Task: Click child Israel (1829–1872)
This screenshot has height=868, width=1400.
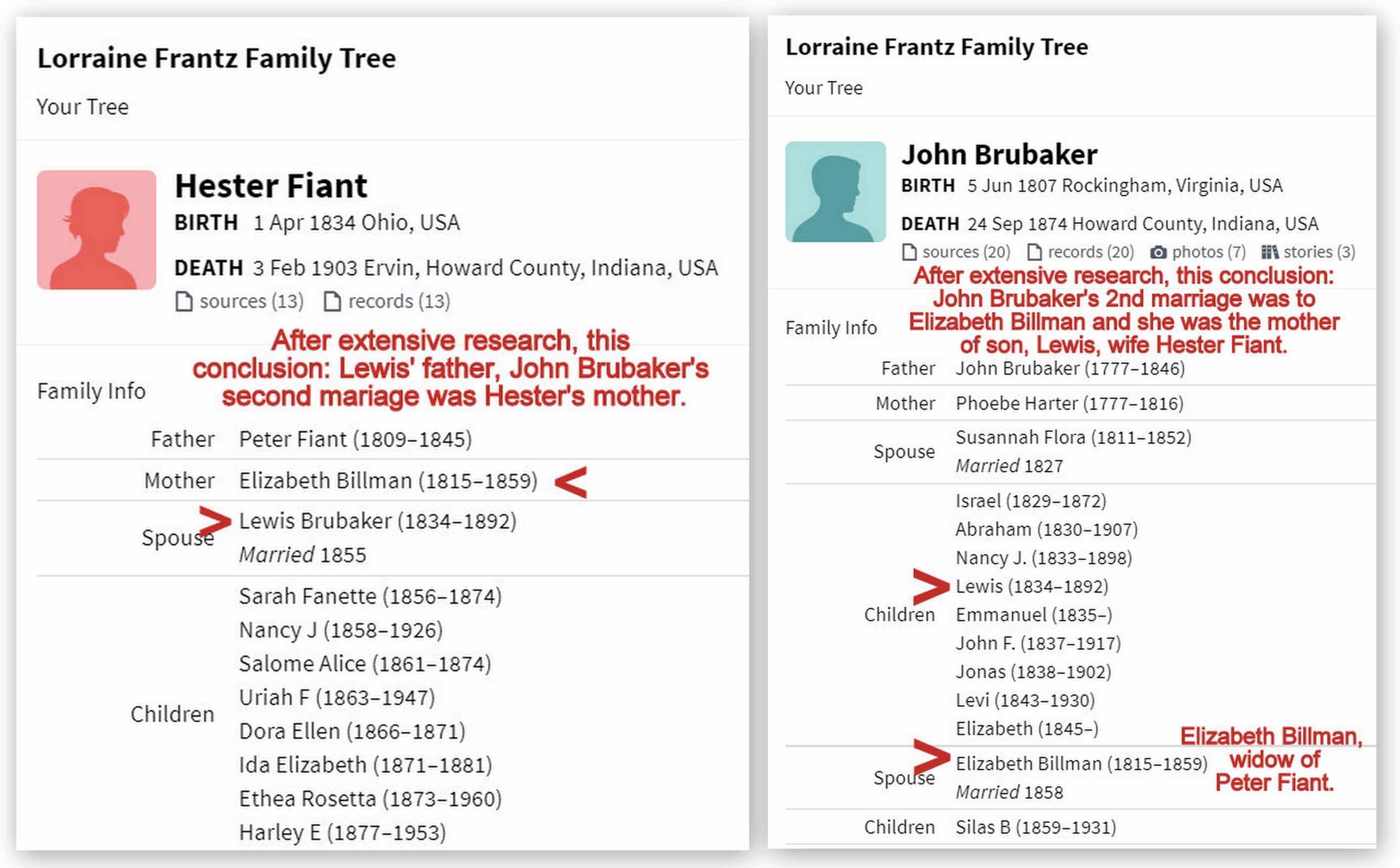Action: click(x=1031, y=501)
